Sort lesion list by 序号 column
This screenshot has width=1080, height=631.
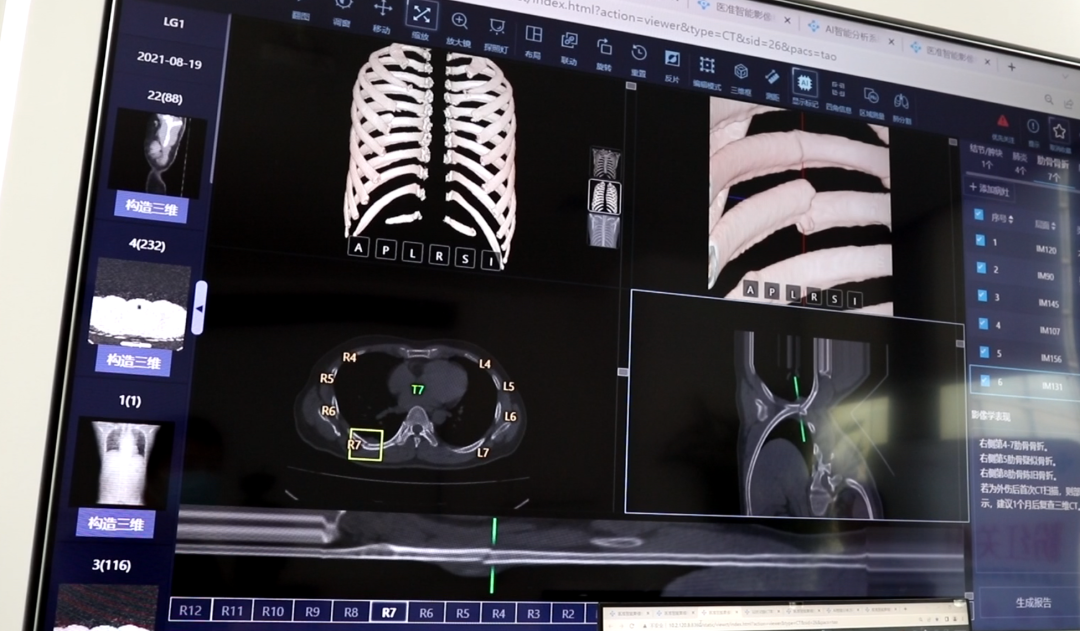(1002, 218)
